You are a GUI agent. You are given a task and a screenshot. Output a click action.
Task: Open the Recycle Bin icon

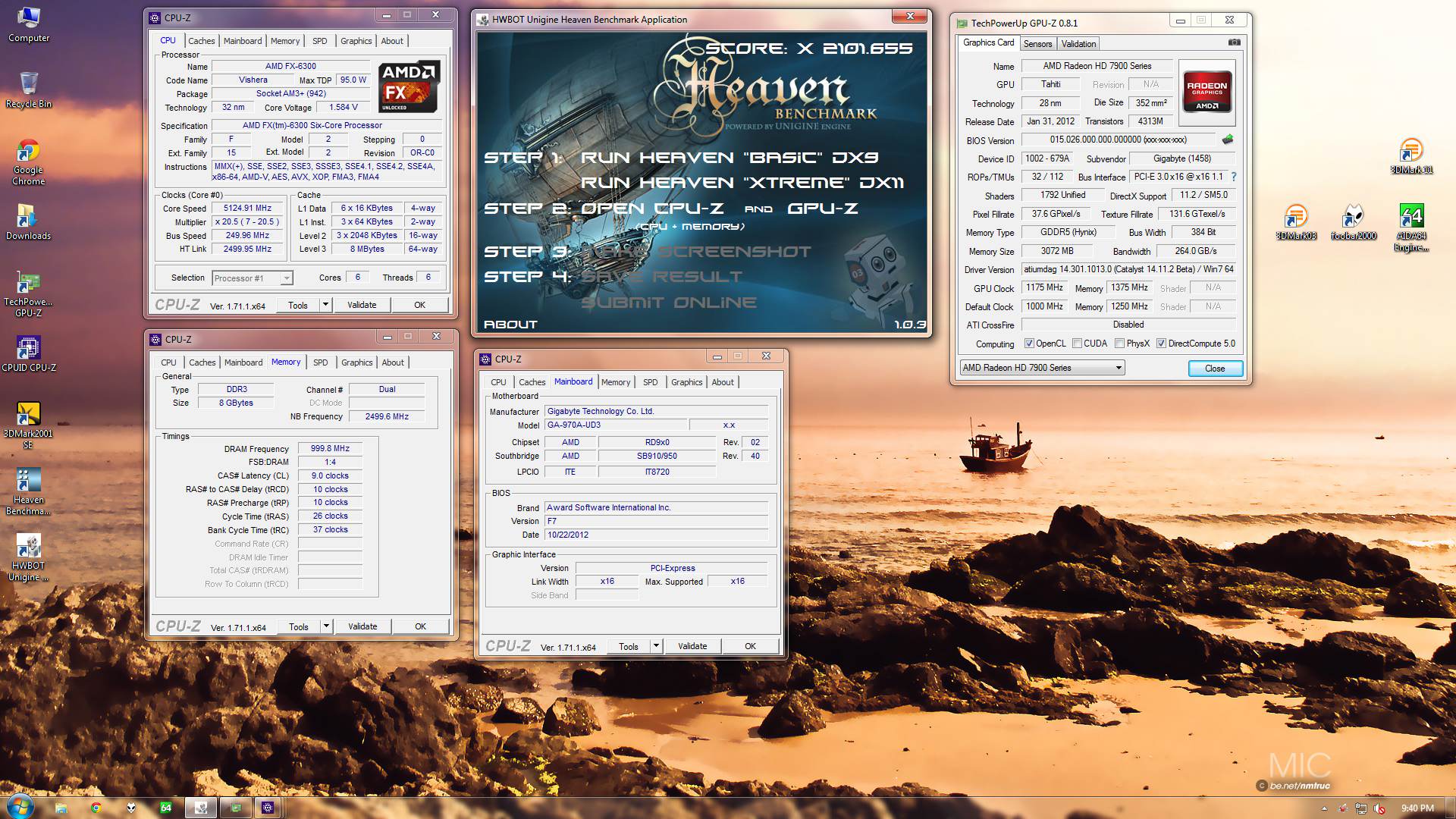tap(29, 89)
